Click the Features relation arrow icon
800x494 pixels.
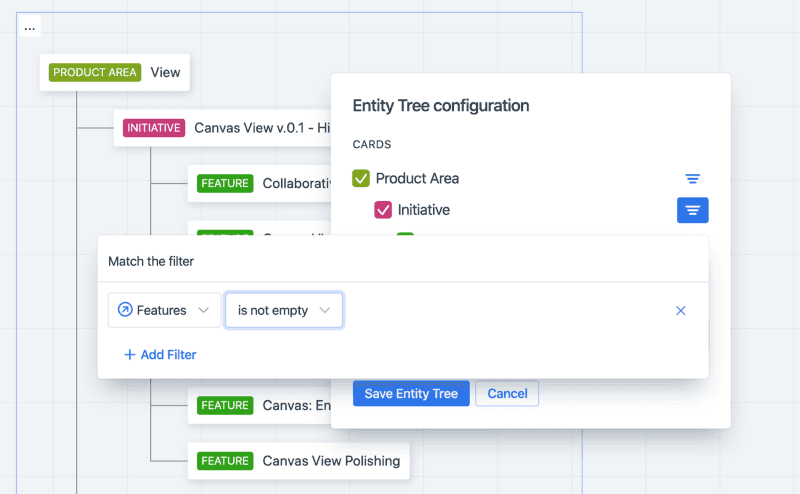[125, 310]
